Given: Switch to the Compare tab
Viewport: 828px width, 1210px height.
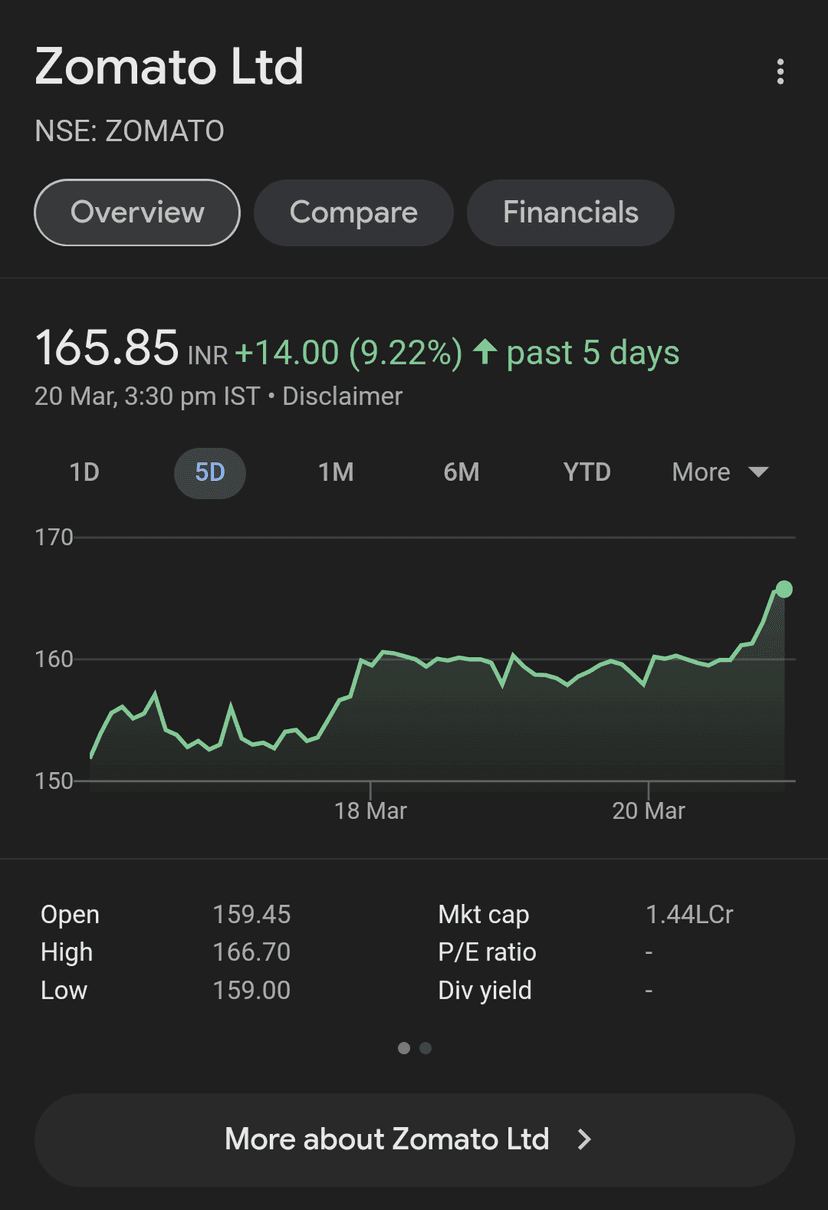Looking at the screenshot, I should [x=353, y=212].
